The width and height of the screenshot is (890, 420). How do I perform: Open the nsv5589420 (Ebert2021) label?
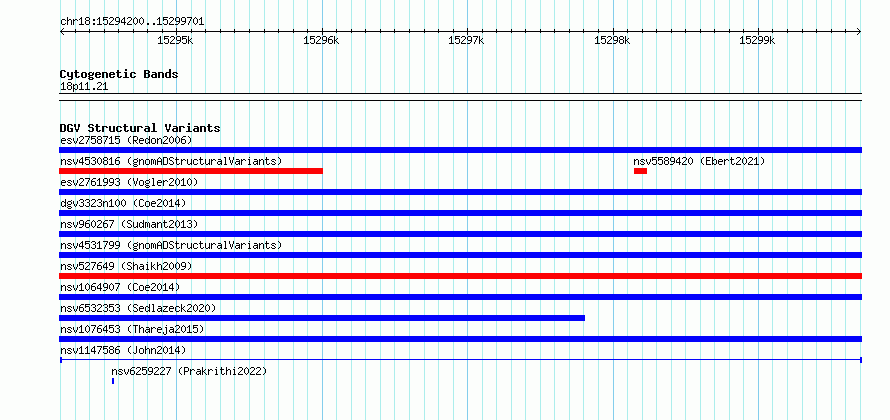coord(699,161)
